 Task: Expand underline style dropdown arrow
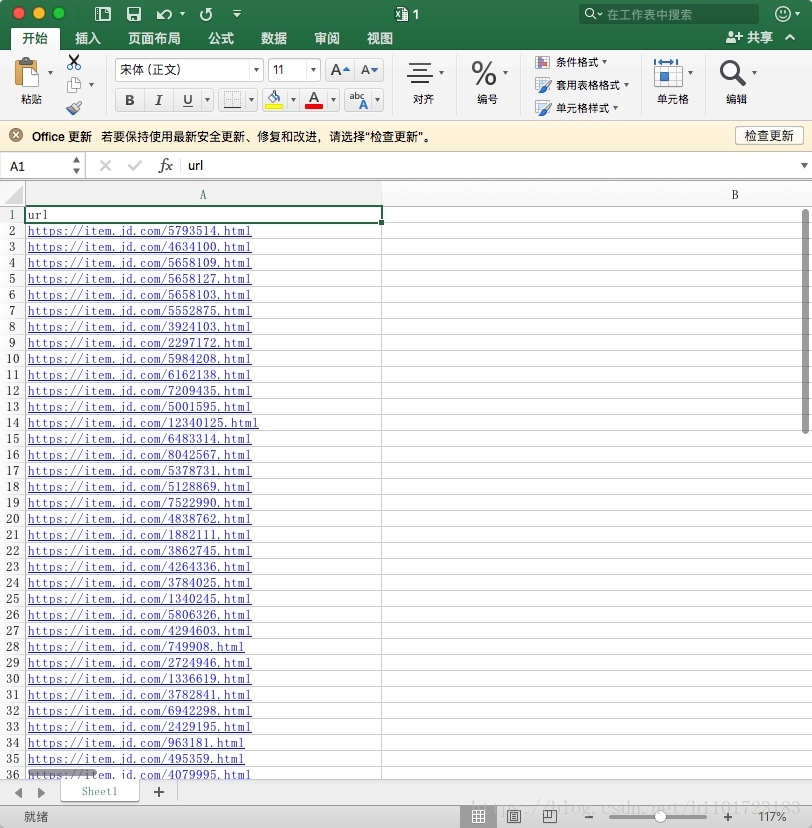pyautogui.click(x=207, y=100)
